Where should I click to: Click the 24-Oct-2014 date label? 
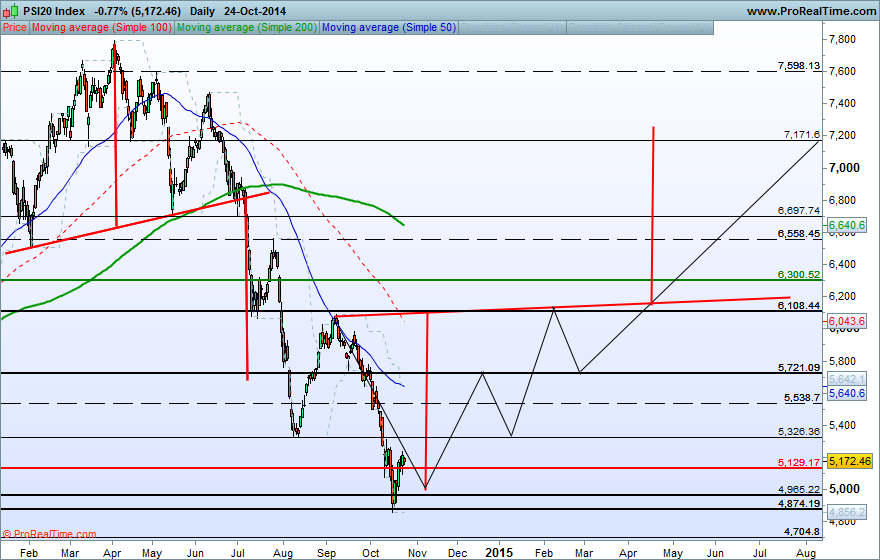tap(255, 11)
